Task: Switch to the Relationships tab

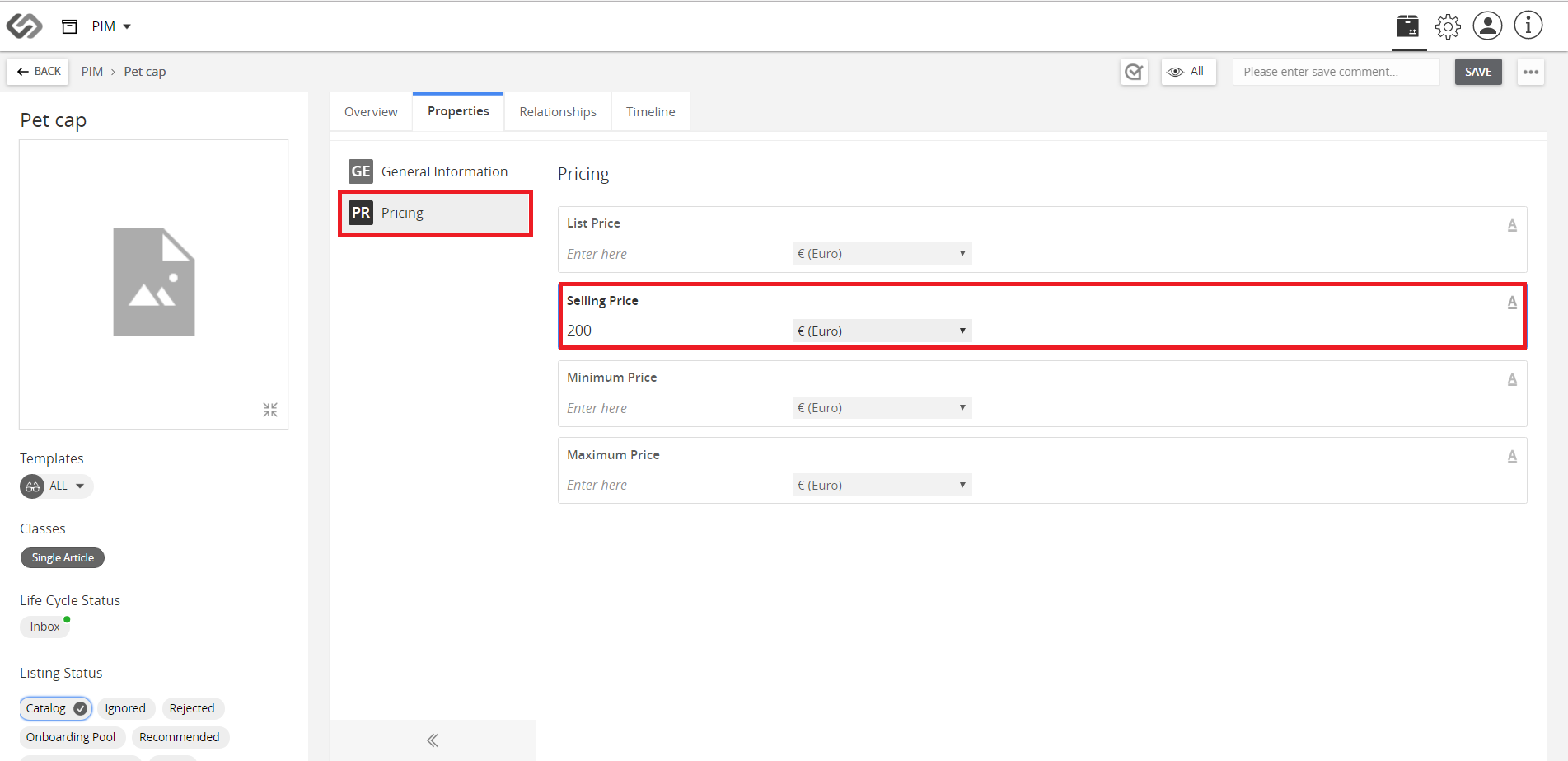Action: point(558,112)
